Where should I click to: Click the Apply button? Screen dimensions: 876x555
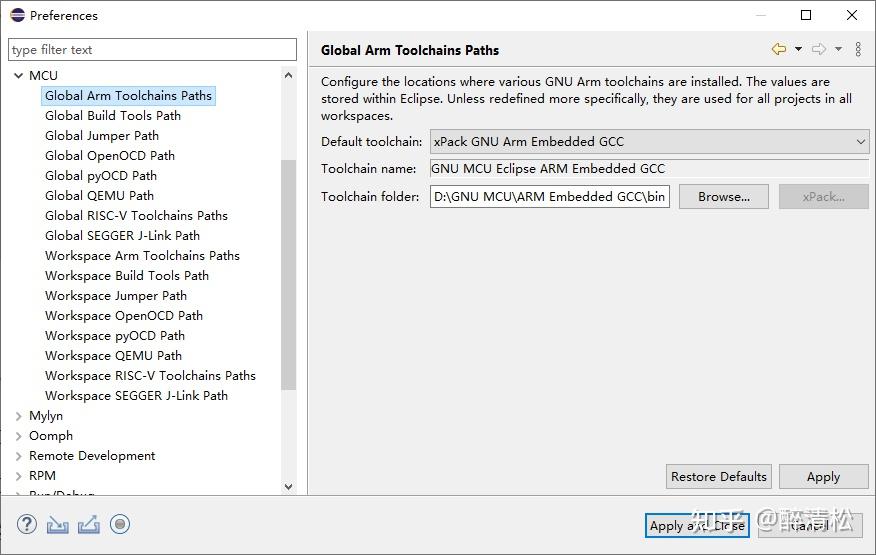pos(823,477)
